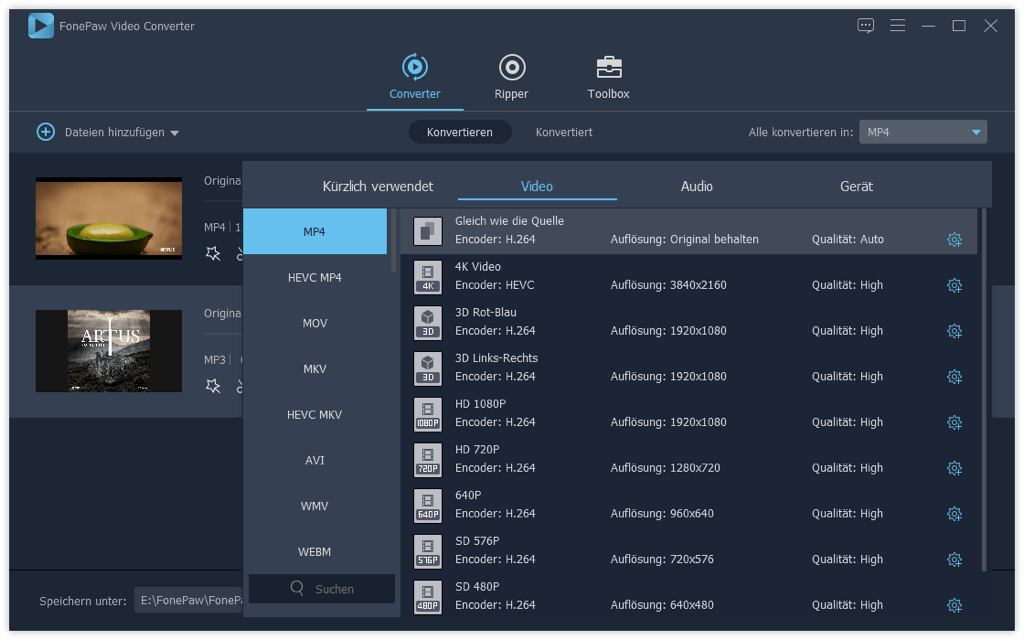Click the edit effects star icon for MP3 file
Screen dimensions: 1024x640
213,386
